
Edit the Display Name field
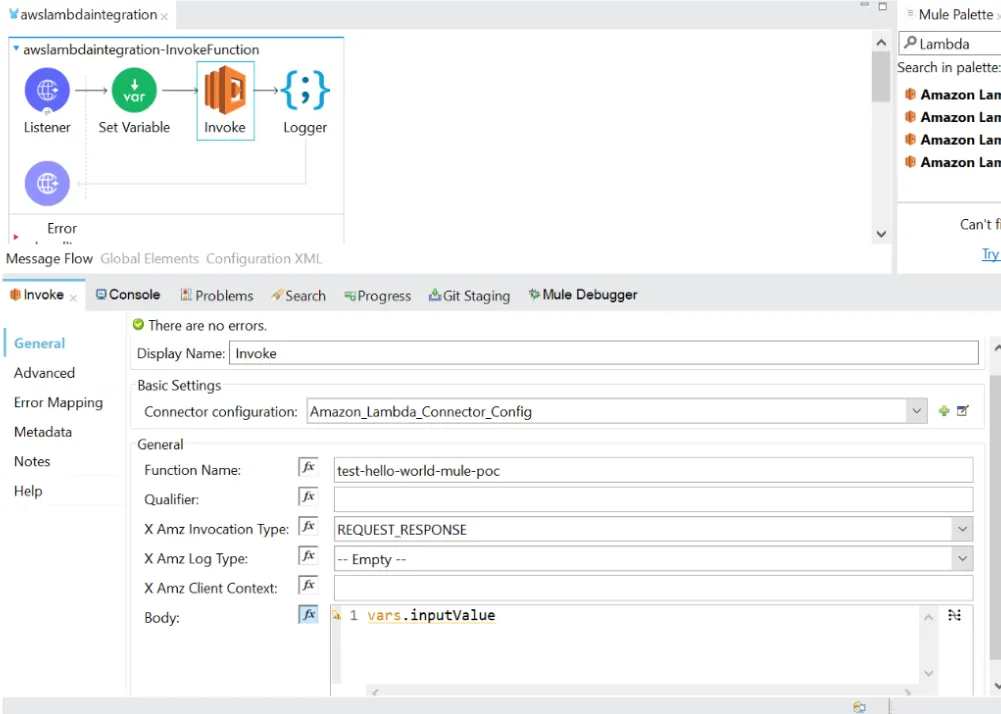tap(603, 353)
